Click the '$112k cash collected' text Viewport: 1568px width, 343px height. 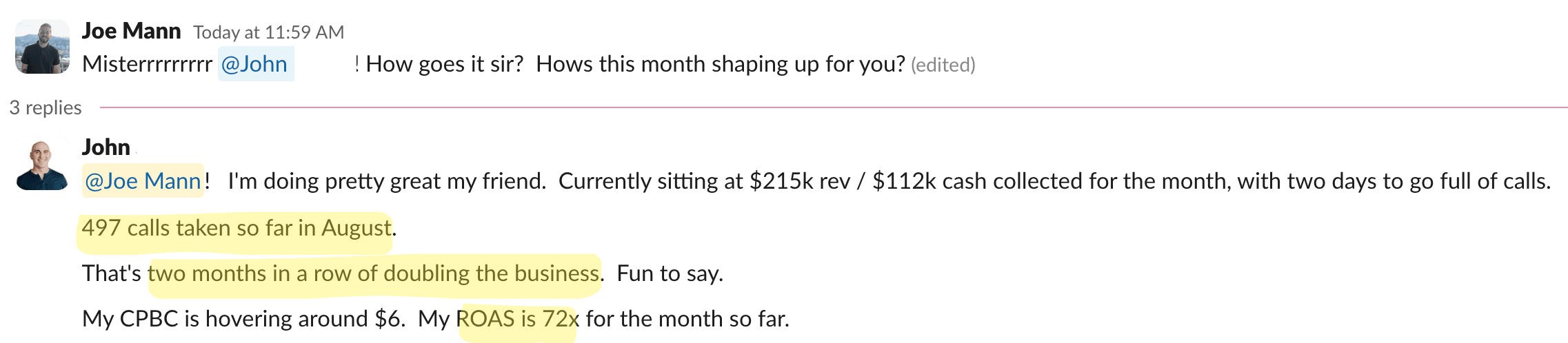tap(978, 181)
